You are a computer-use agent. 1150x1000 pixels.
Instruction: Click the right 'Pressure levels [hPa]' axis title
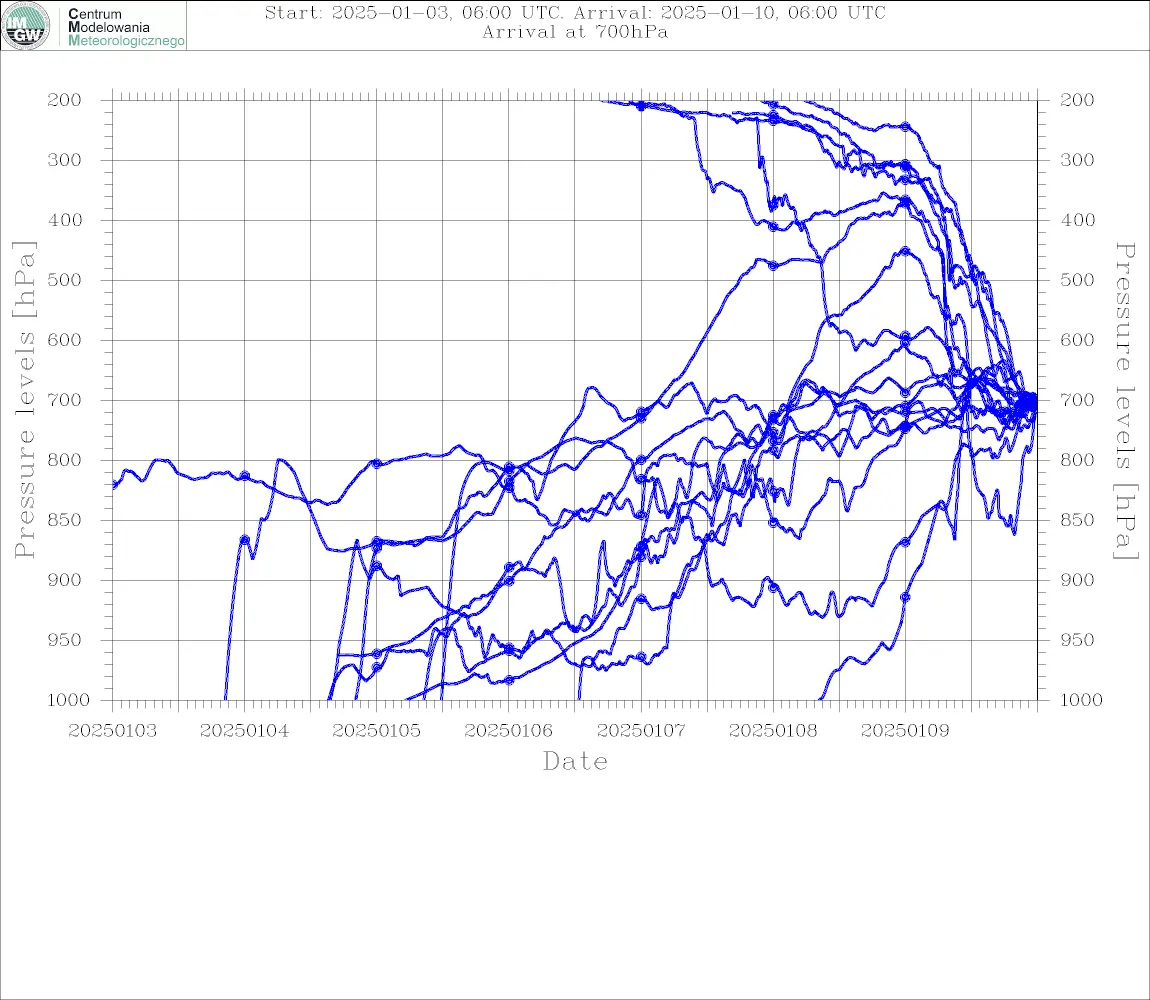(x=1126, y=401)
